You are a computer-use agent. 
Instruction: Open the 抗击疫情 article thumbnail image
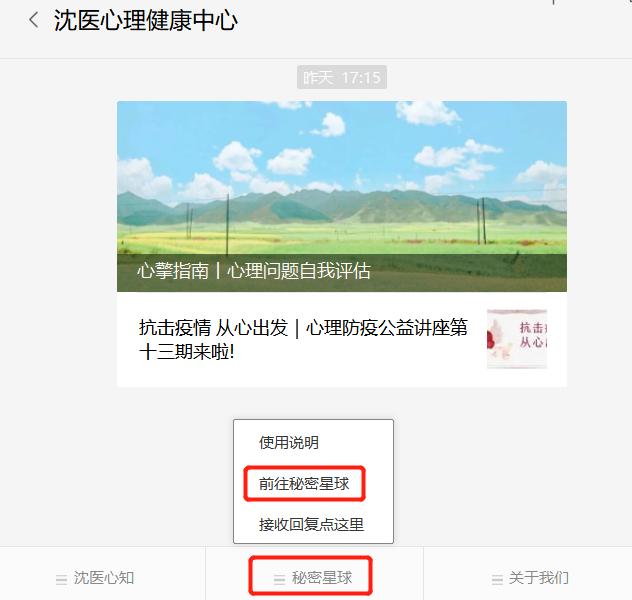[517, 339]
